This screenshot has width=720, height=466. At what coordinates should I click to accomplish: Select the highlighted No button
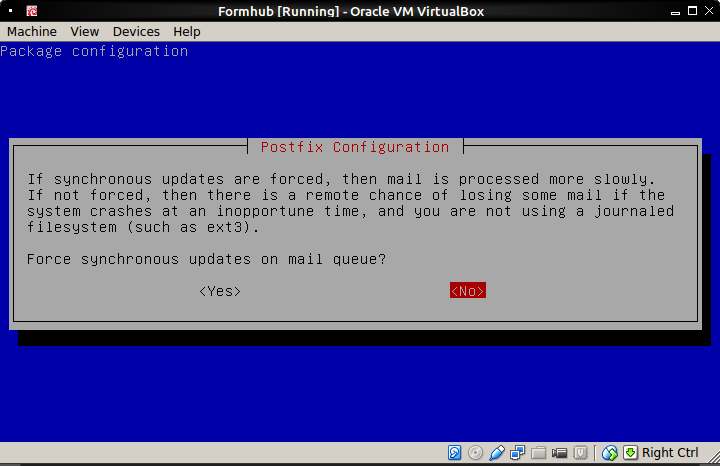[468, 291]
